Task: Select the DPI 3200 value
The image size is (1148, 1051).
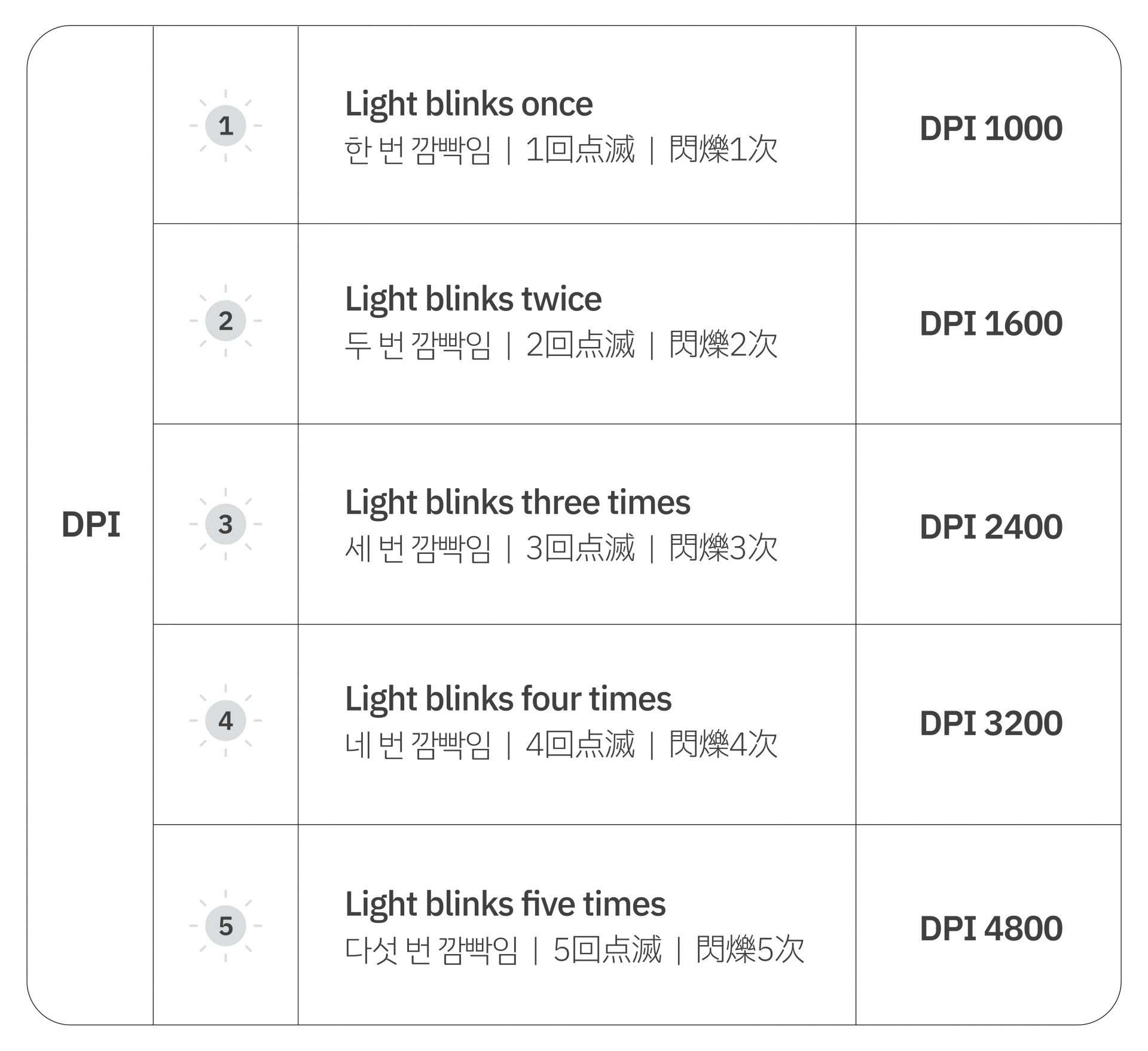Action: pyautogui.click(x=991, y=723)
